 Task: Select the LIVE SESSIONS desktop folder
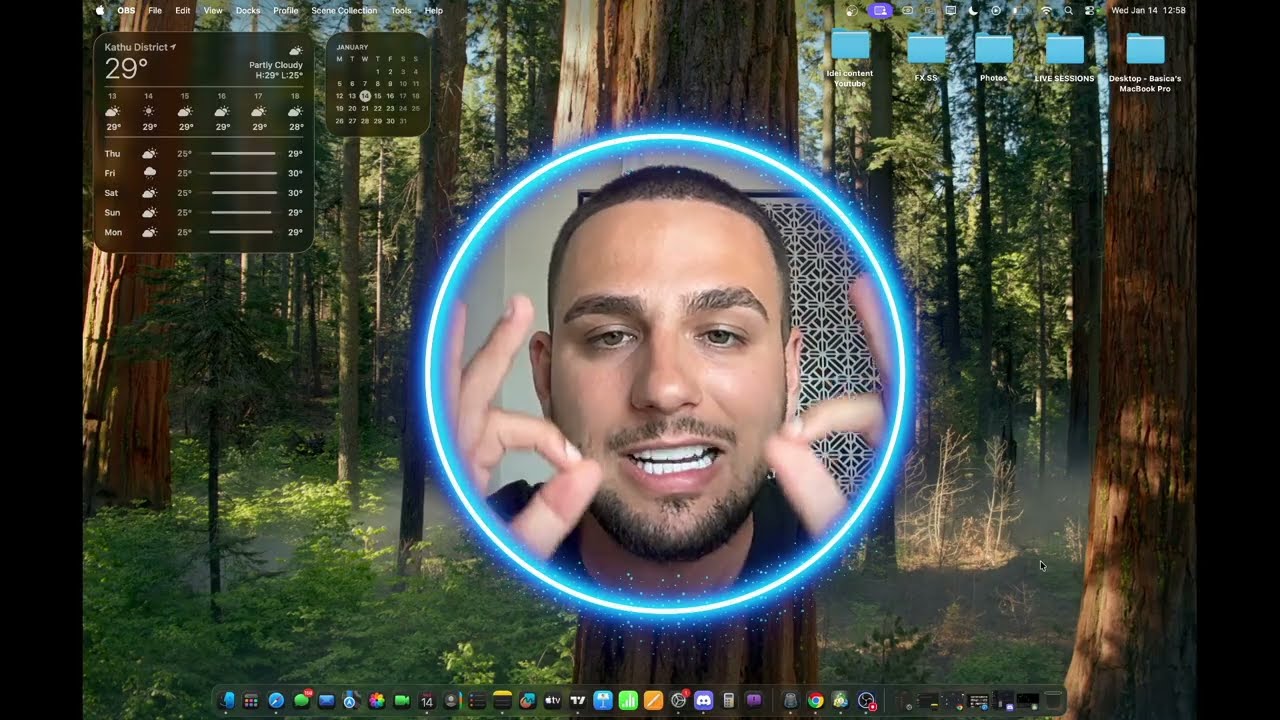click(x=1064, y=58)
